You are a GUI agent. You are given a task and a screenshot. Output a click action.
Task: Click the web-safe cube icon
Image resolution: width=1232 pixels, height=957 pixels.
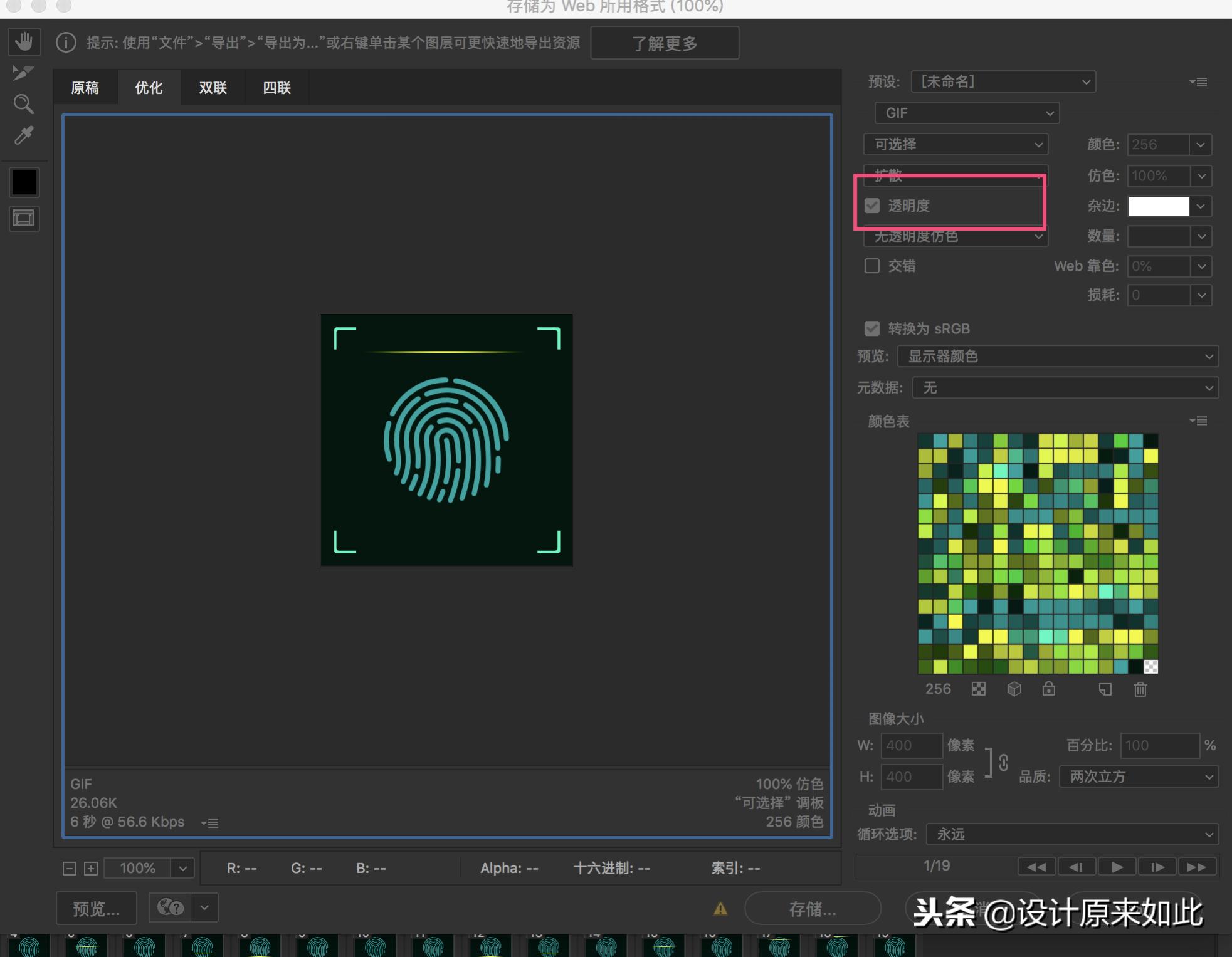(1014, 689)
